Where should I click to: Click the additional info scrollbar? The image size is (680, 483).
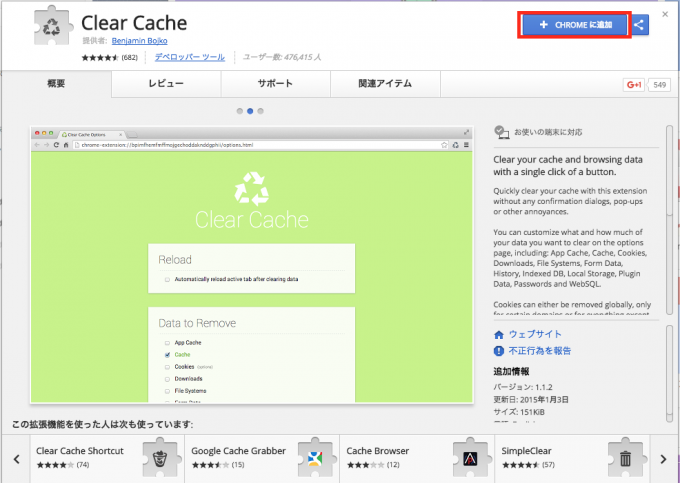pyautogui.click(x=669, y=373)
